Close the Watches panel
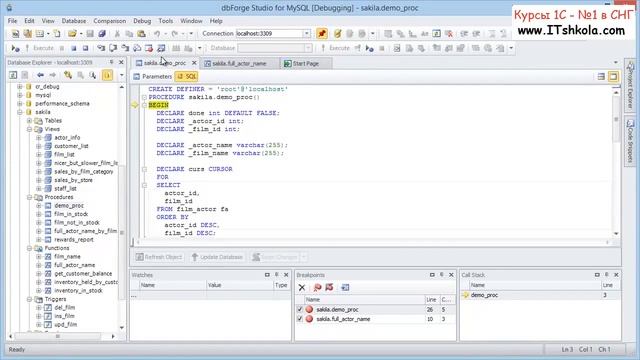 coord(286,275)
